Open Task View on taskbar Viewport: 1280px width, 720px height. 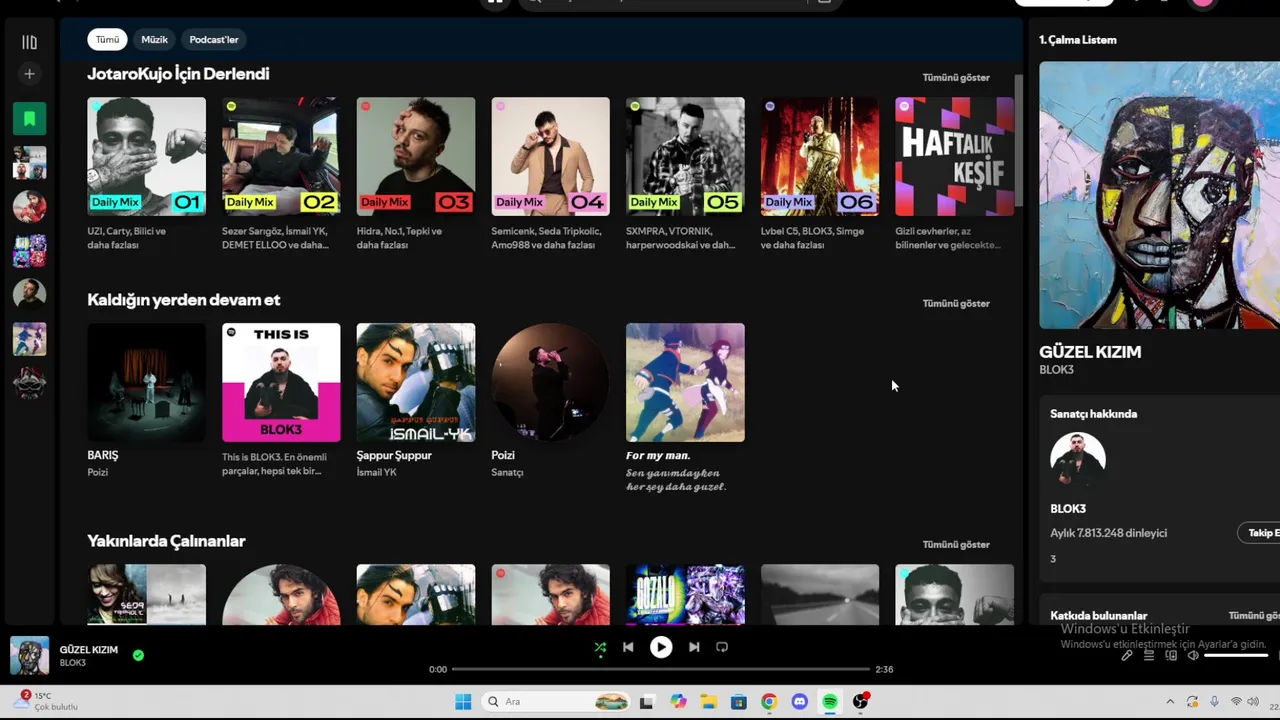pos(647,702)
